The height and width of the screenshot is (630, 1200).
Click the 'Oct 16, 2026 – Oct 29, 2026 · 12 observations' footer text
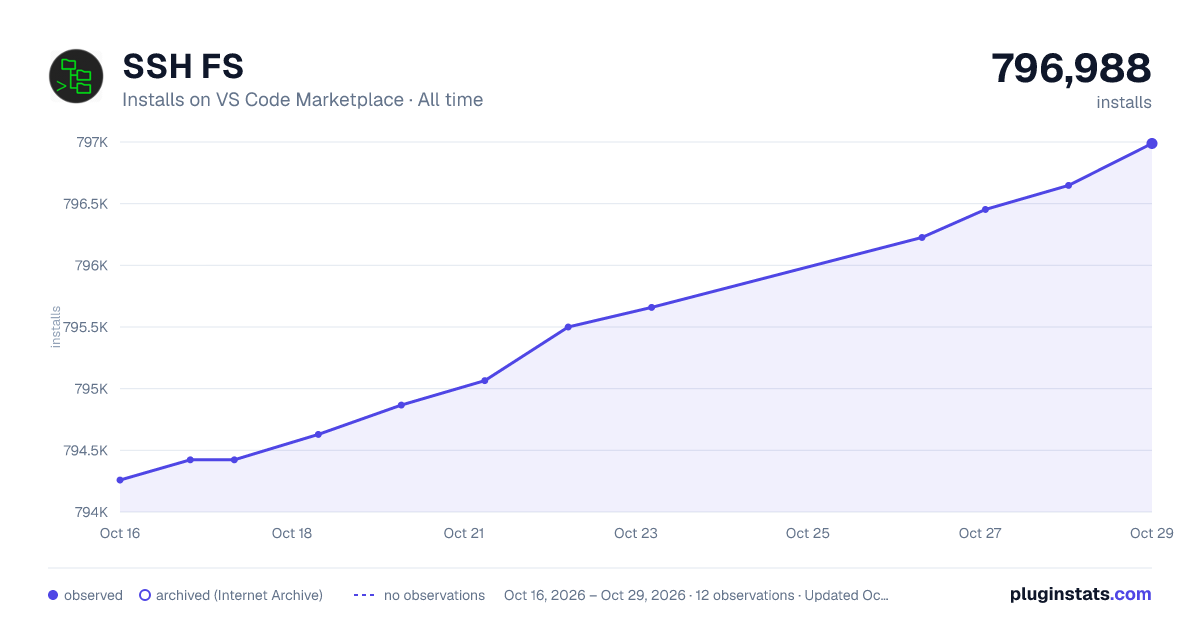(649, 595)
